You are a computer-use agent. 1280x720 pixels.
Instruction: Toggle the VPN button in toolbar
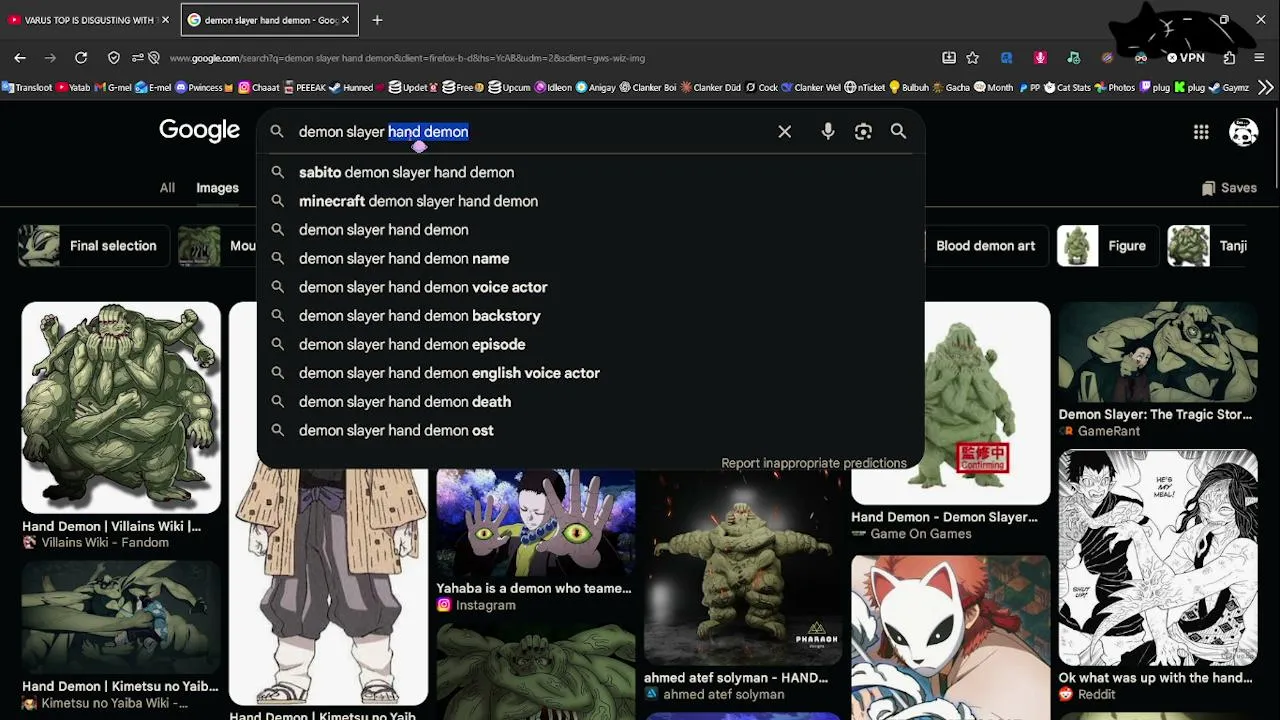coord(1185,58)
